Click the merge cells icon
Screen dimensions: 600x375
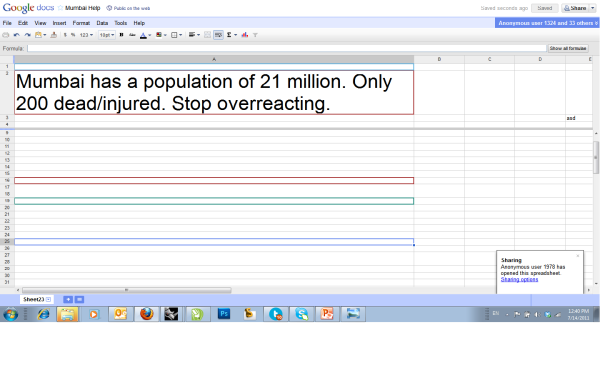(207, 35)
